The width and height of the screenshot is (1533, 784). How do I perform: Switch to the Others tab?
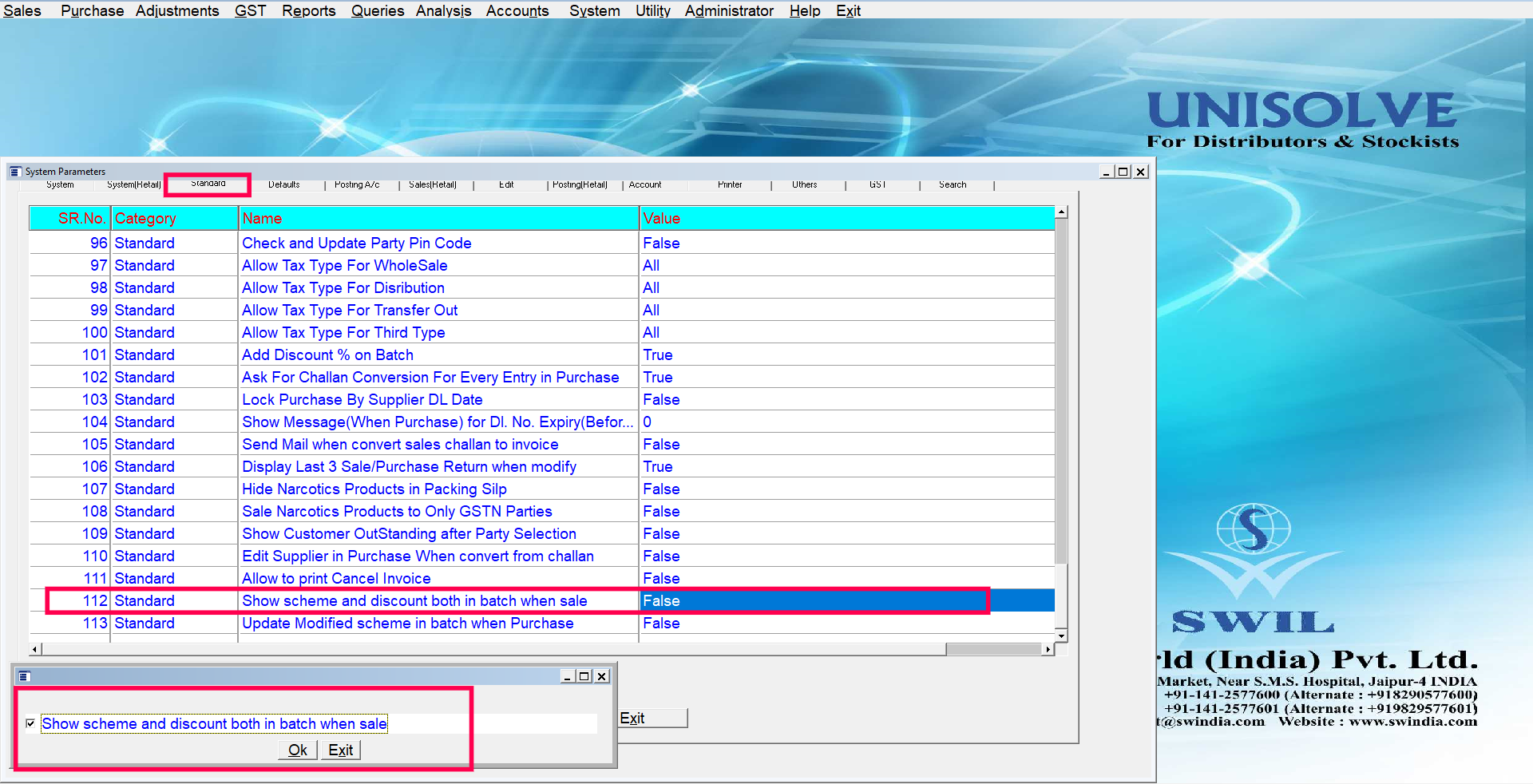[805, 184]
